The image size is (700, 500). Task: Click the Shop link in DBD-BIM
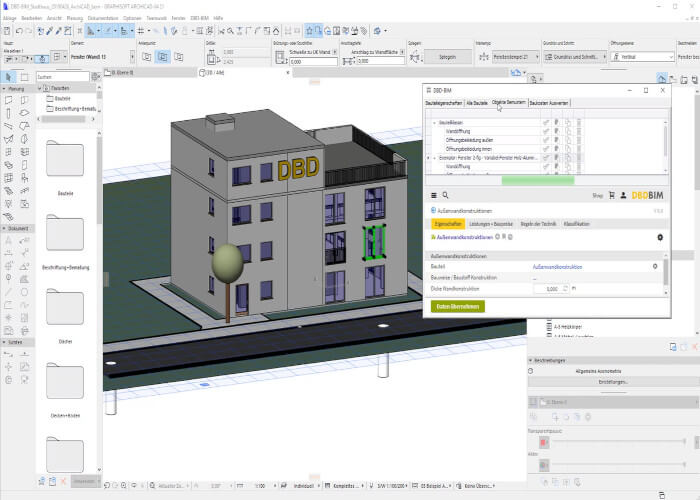pyautogui.click(x=597, y=196)
